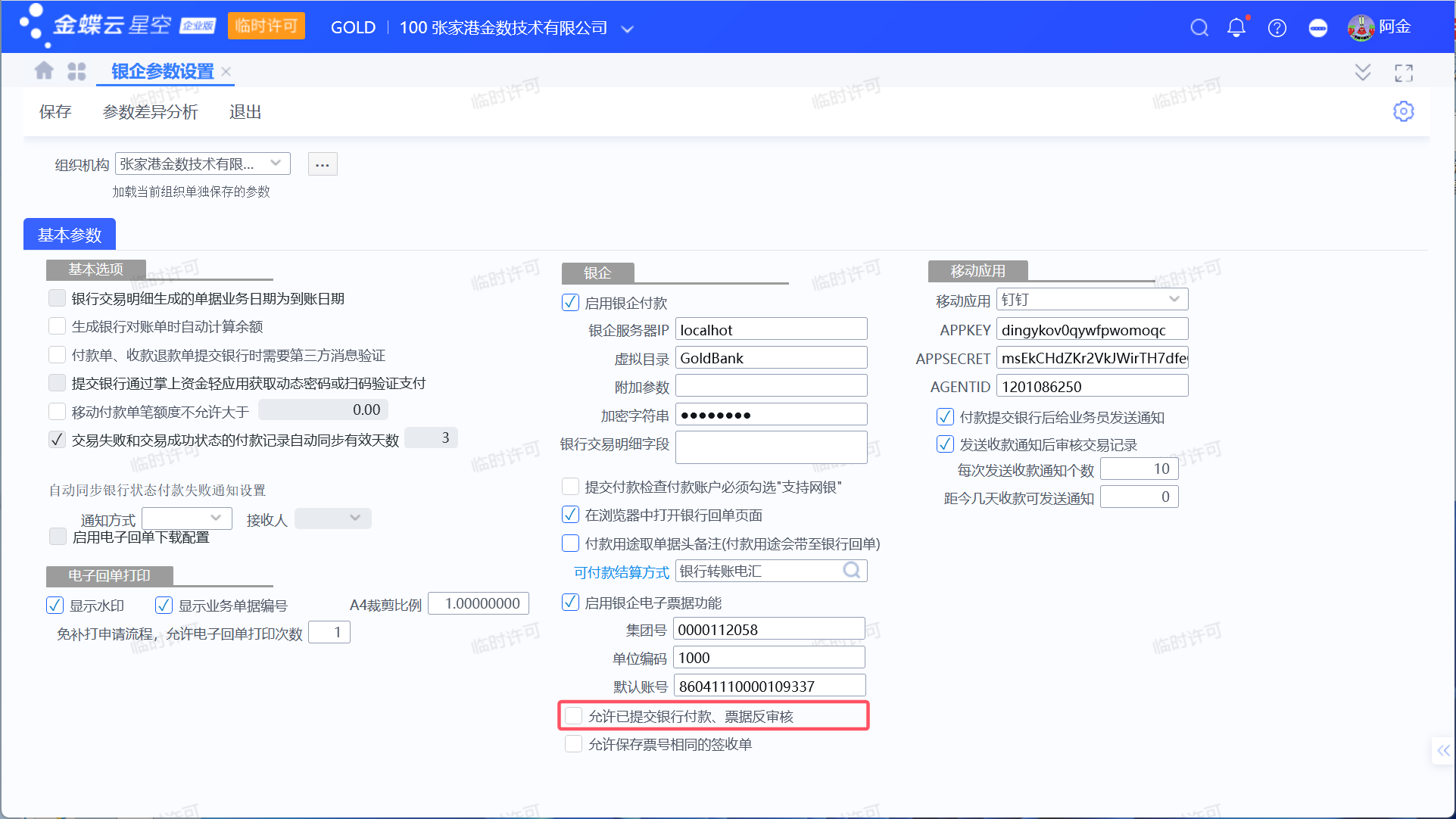Click the 加密字符串 password field

coord(771,414)
